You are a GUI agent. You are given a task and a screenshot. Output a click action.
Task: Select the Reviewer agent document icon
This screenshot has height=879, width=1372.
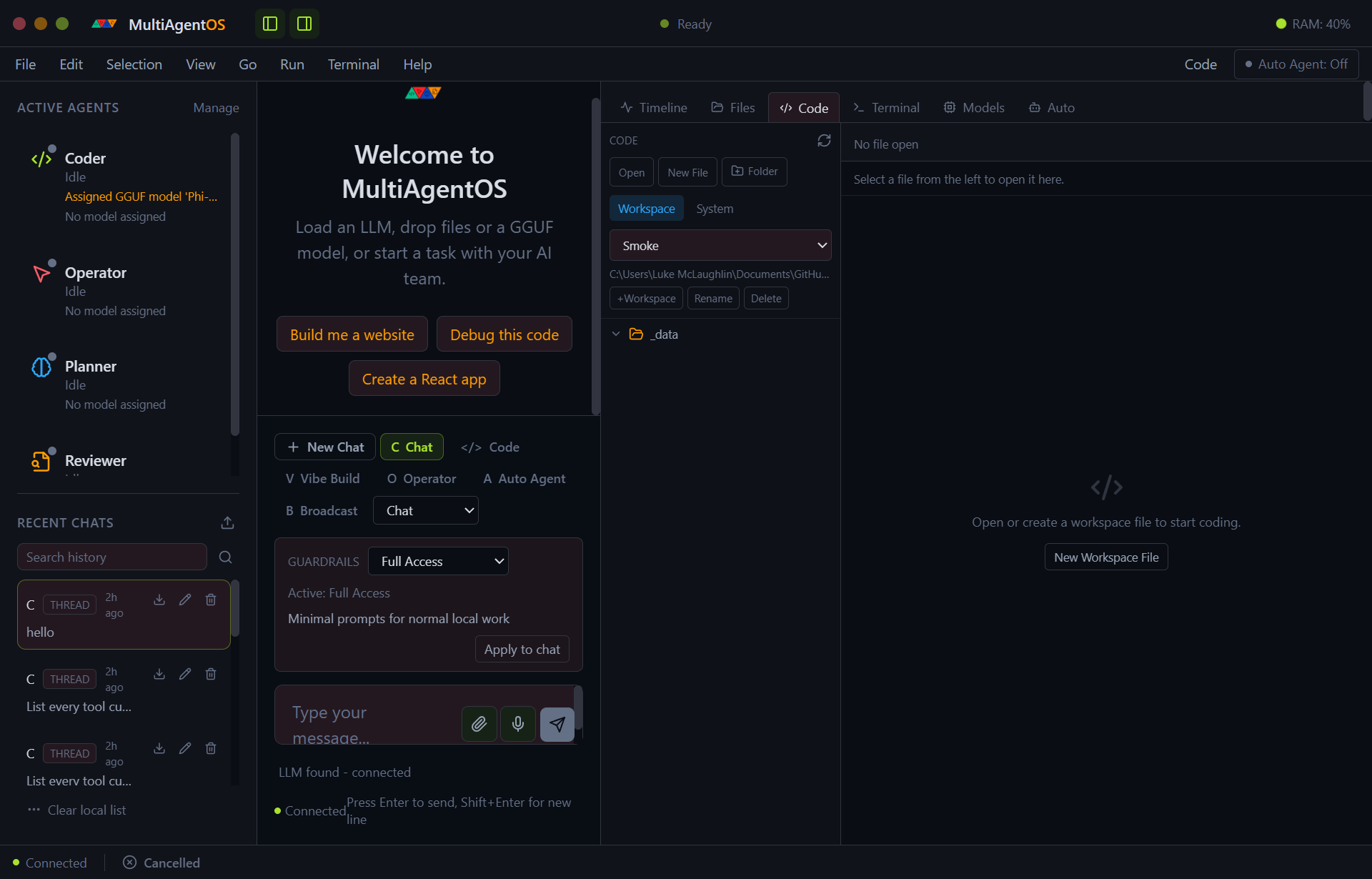pyautogui.click(x=41, y=461)
